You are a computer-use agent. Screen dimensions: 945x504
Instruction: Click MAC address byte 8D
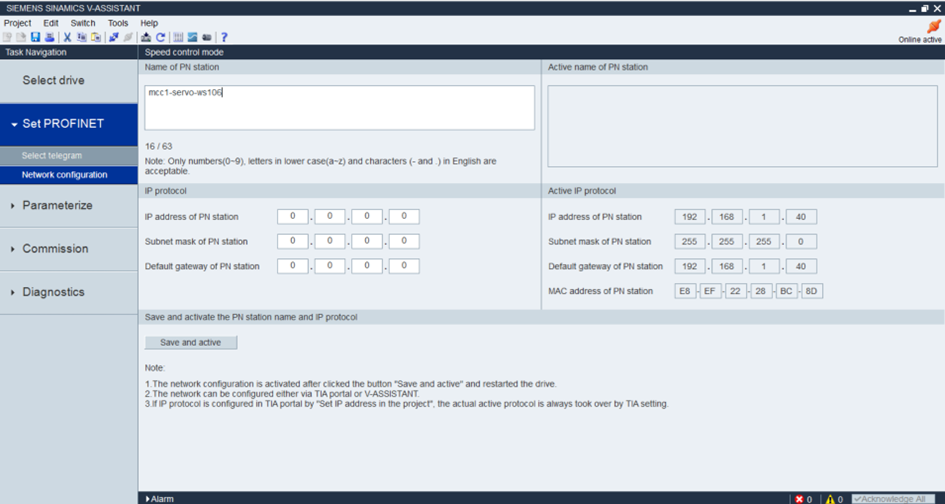point(812,291)
